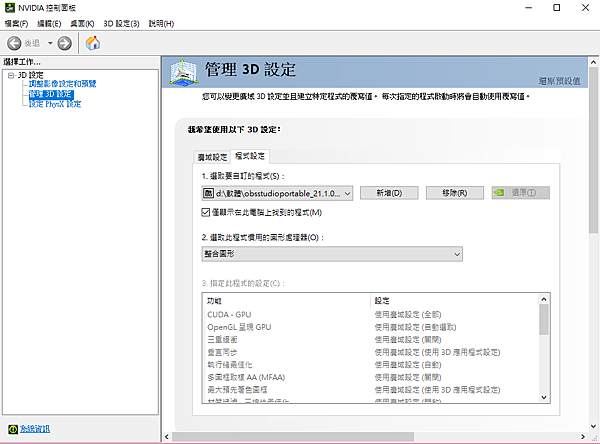Maximize the NVIDIA control panel window
600x444 pixels.
pos(557,8)
